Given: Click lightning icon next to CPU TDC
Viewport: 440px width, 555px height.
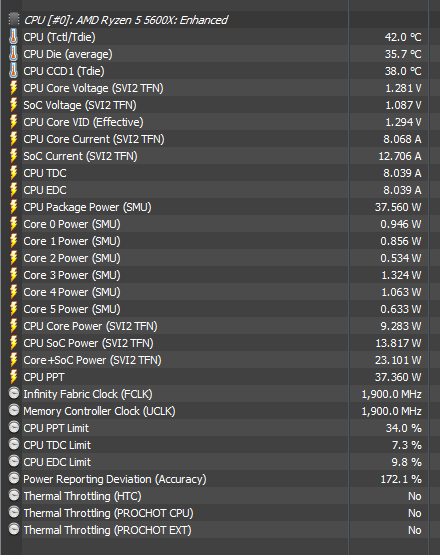Looking at the screenshot, I should pos(13,173).
